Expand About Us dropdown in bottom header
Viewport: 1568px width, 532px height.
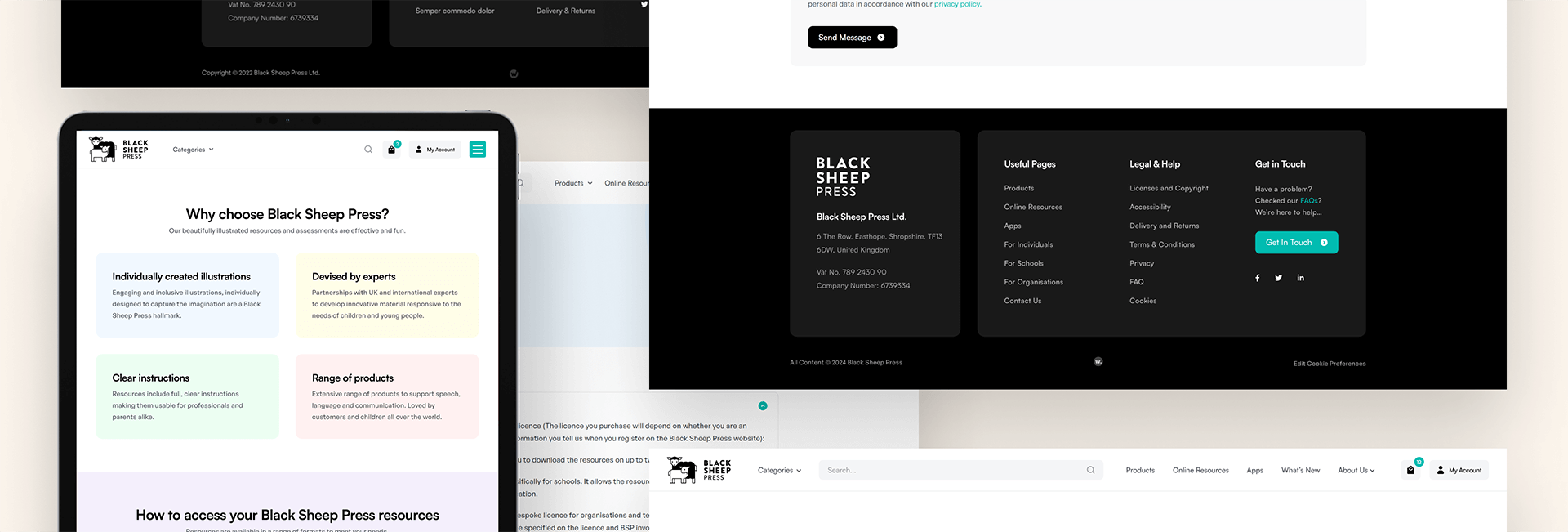(1356, 470)
